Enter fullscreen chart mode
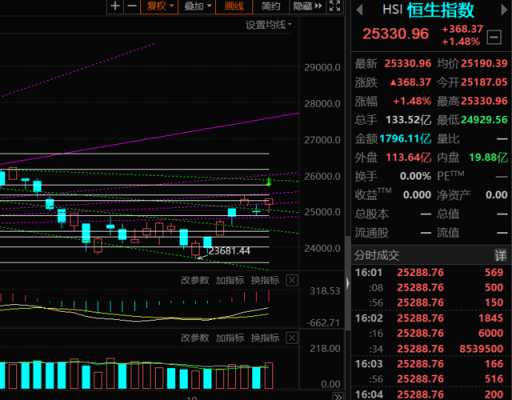 [x=334, y=6]
